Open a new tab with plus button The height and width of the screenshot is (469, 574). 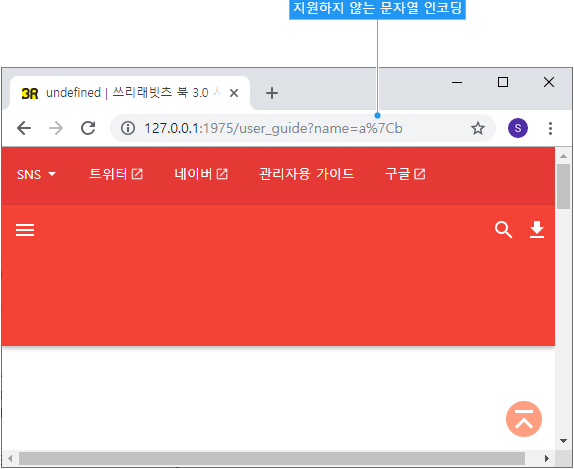tap(272, 93)
